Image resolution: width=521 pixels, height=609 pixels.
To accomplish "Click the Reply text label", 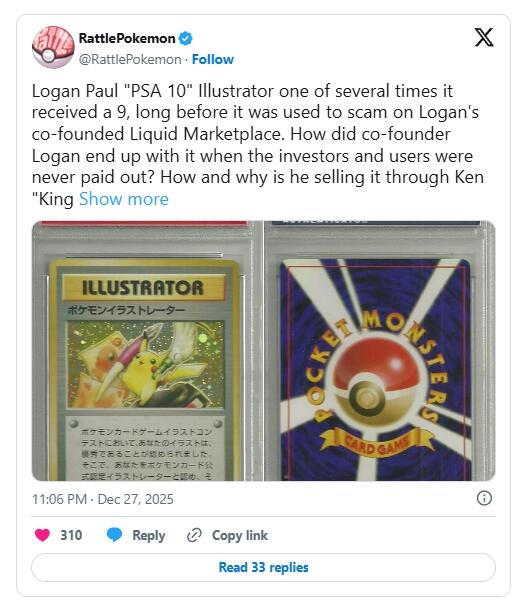I will pos(149,535).
